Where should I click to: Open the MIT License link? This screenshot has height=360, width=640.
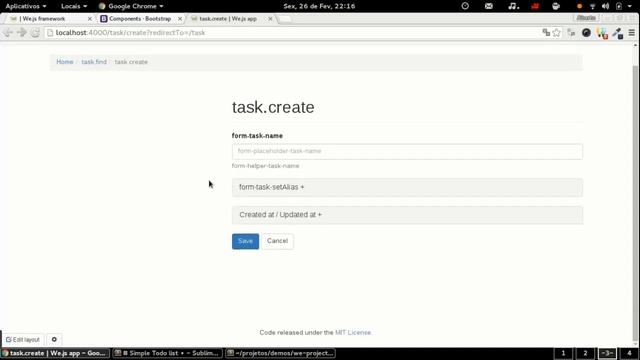pyautogui.click(x=353, y=333)
